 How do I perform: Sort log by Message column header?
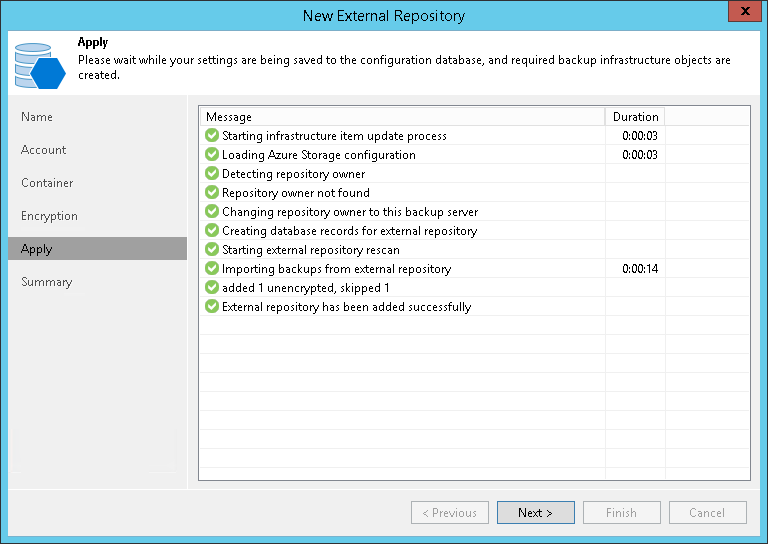coord(400,117)
